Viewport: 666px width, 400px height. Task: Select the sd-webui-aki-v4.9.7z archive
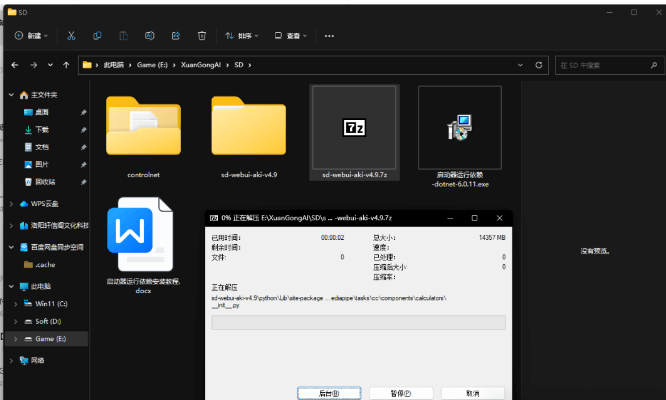355,132
